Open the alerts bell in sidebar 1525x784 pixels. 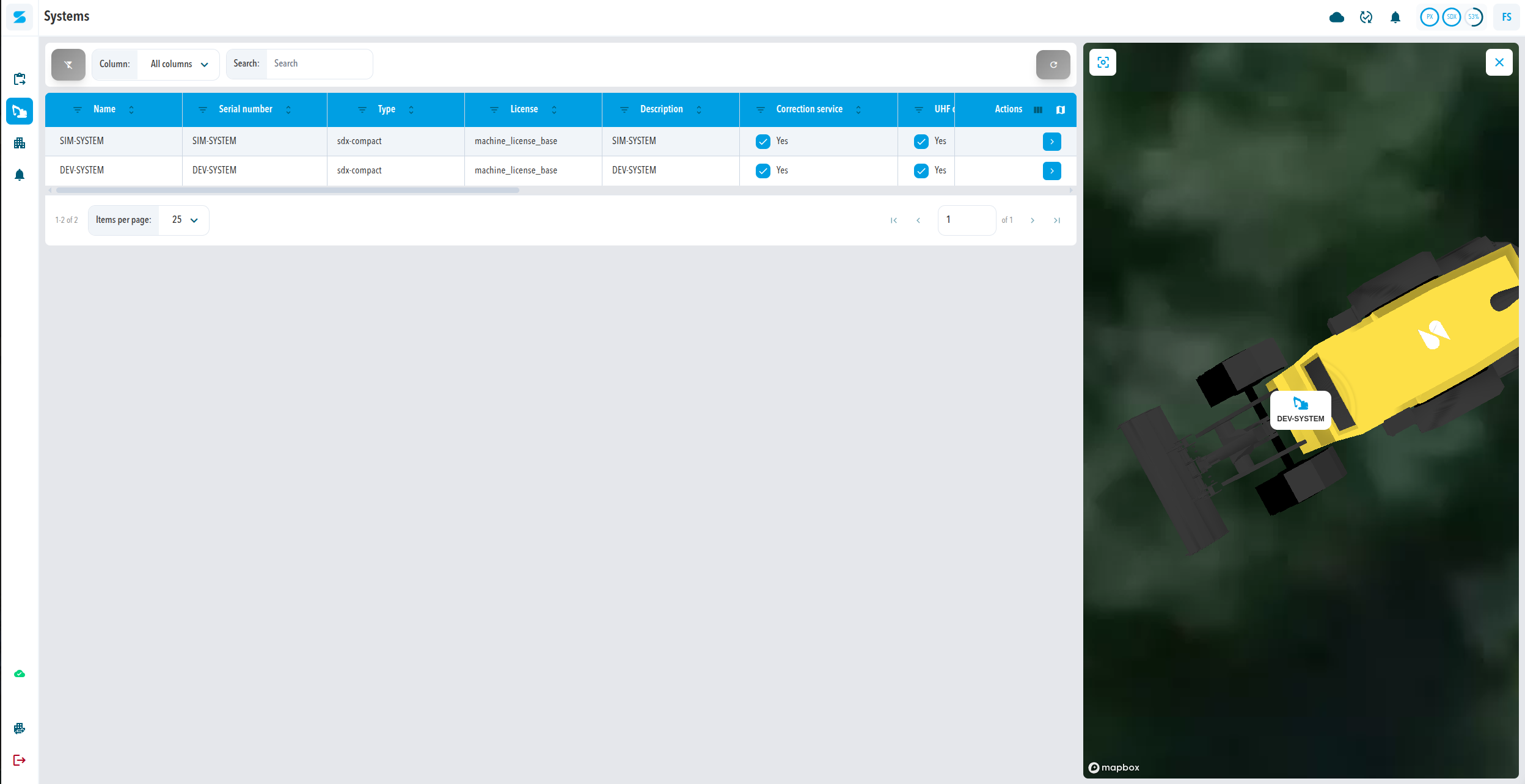[x=20, y=175]
